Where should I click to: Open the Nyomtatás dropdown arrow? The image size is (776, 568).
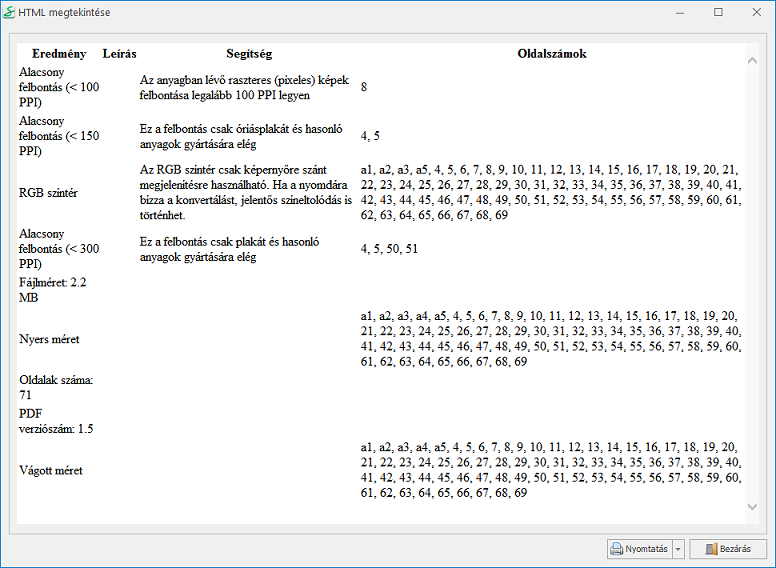tap(678, 549)
